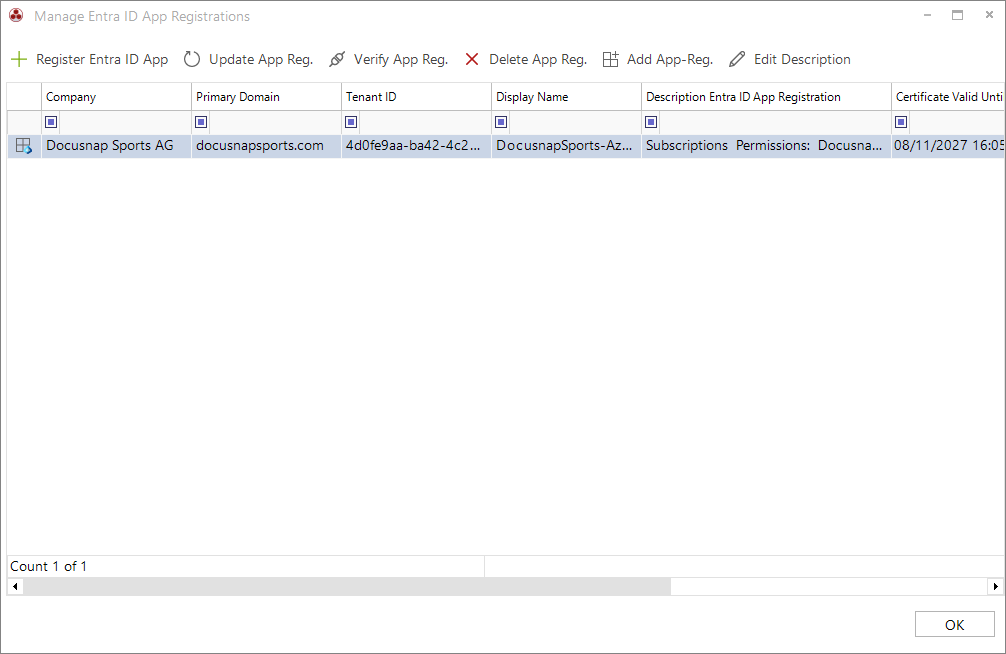Click the Docusnap logo in the title bar
Viewport: 1006px width, 654px height.
16,15
